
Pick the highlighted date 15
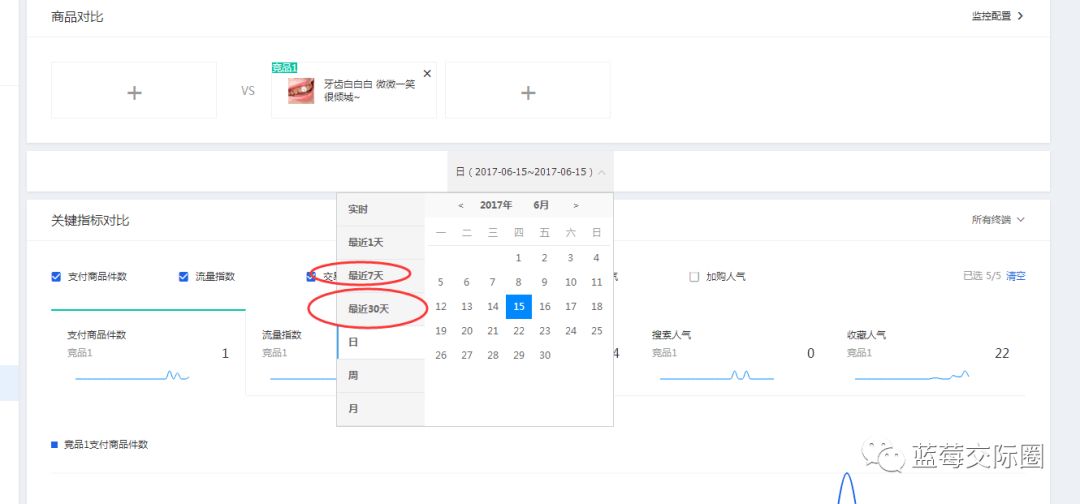pyautogui.click(x=519, y=306)
